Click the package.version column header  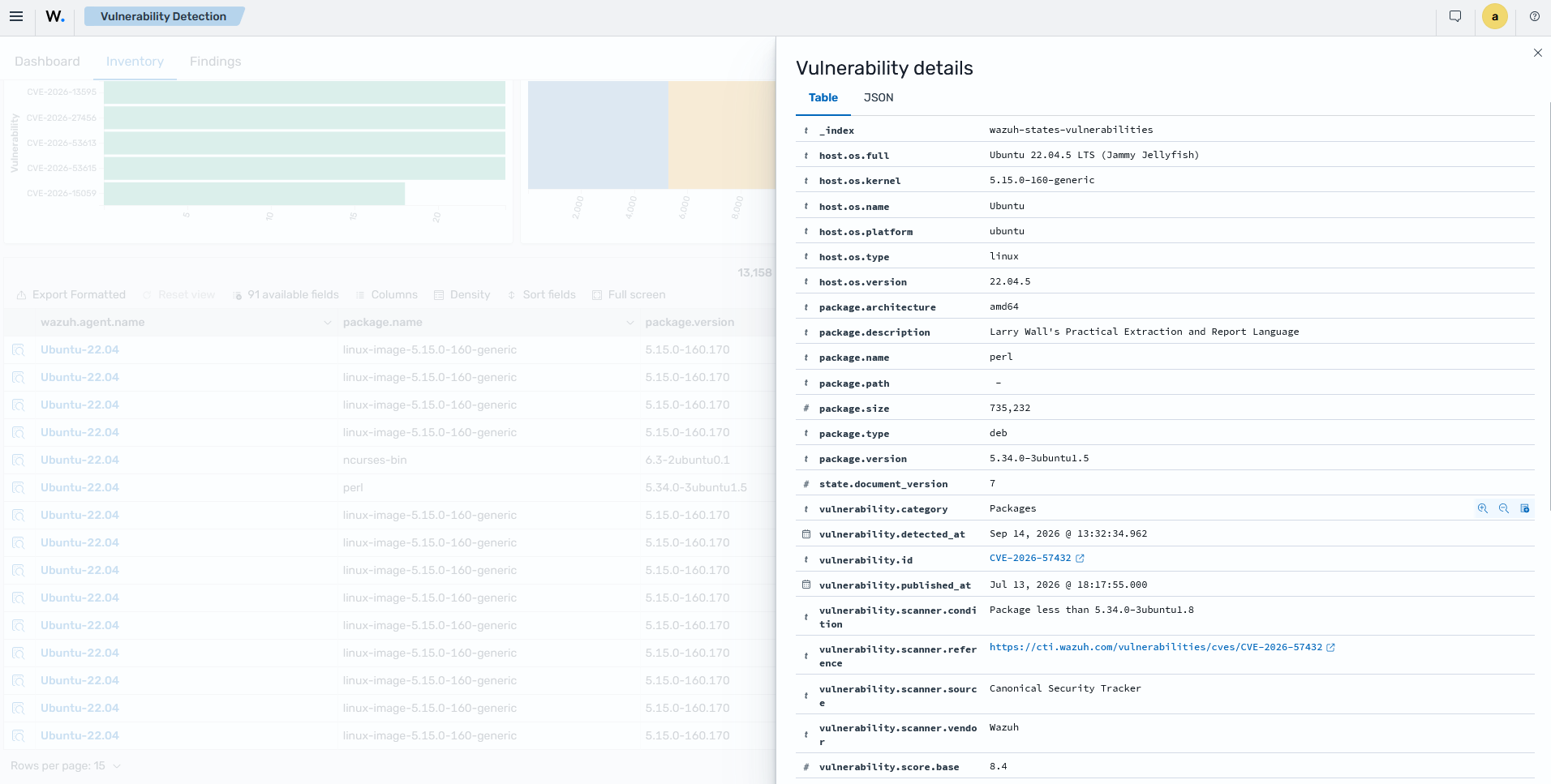click(x=690, y=322)
